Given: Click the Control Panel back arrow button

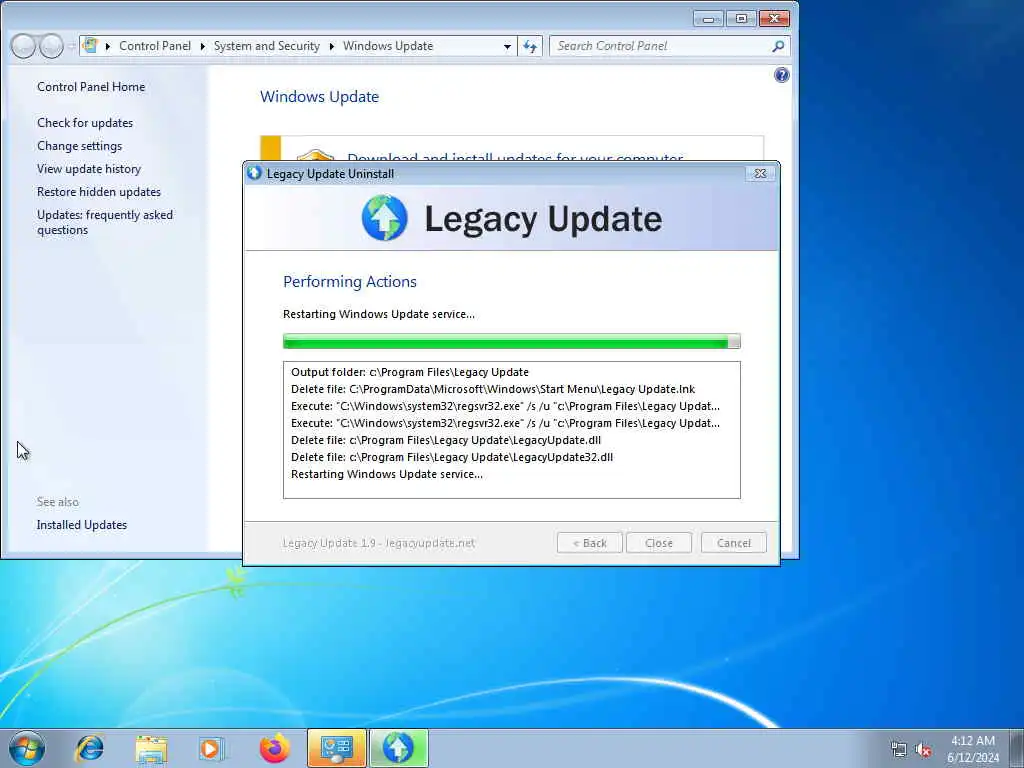Looking at the screenshot, I should pyautogui.click(x=24, y=46).
